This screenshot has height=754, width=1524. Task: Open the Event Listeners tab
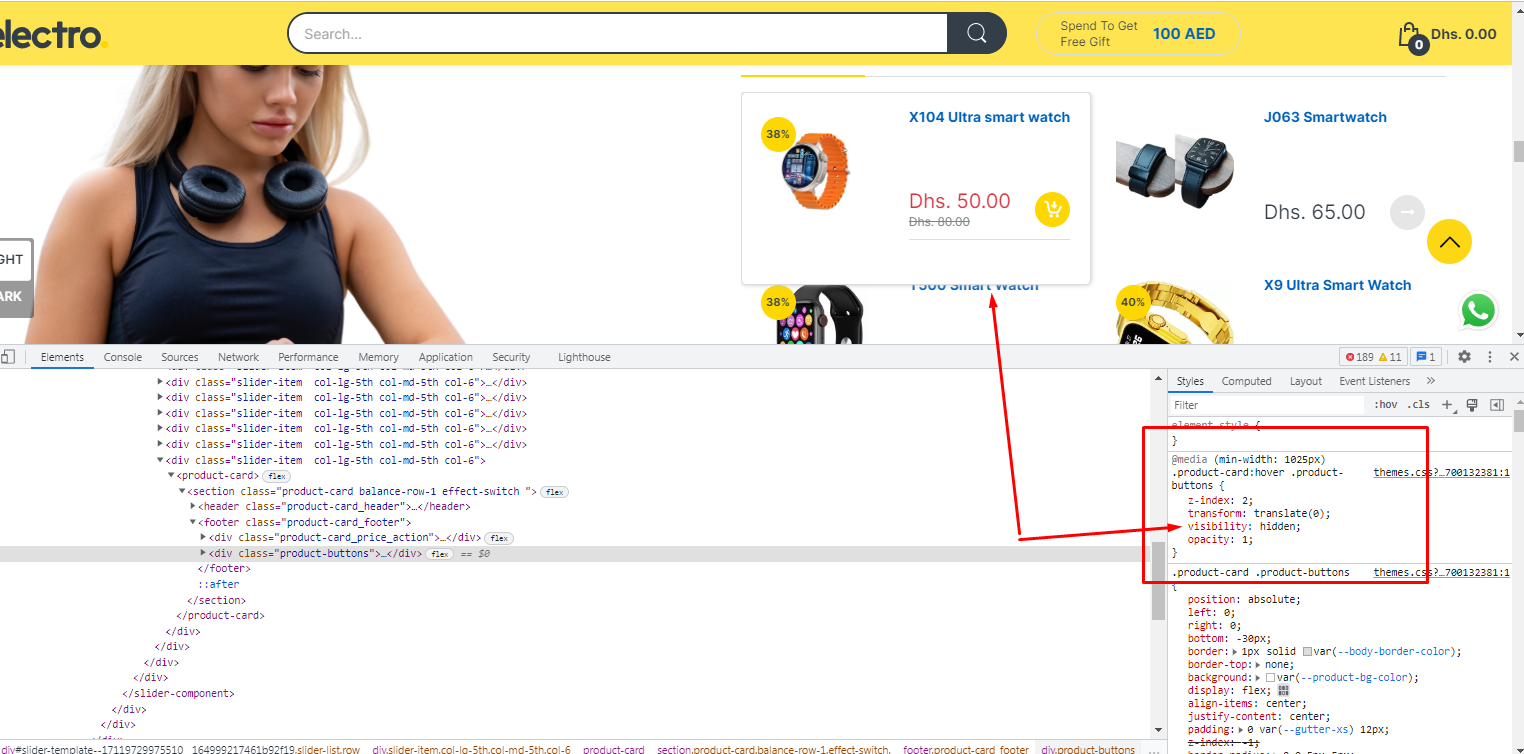[x=1375, y=381]
